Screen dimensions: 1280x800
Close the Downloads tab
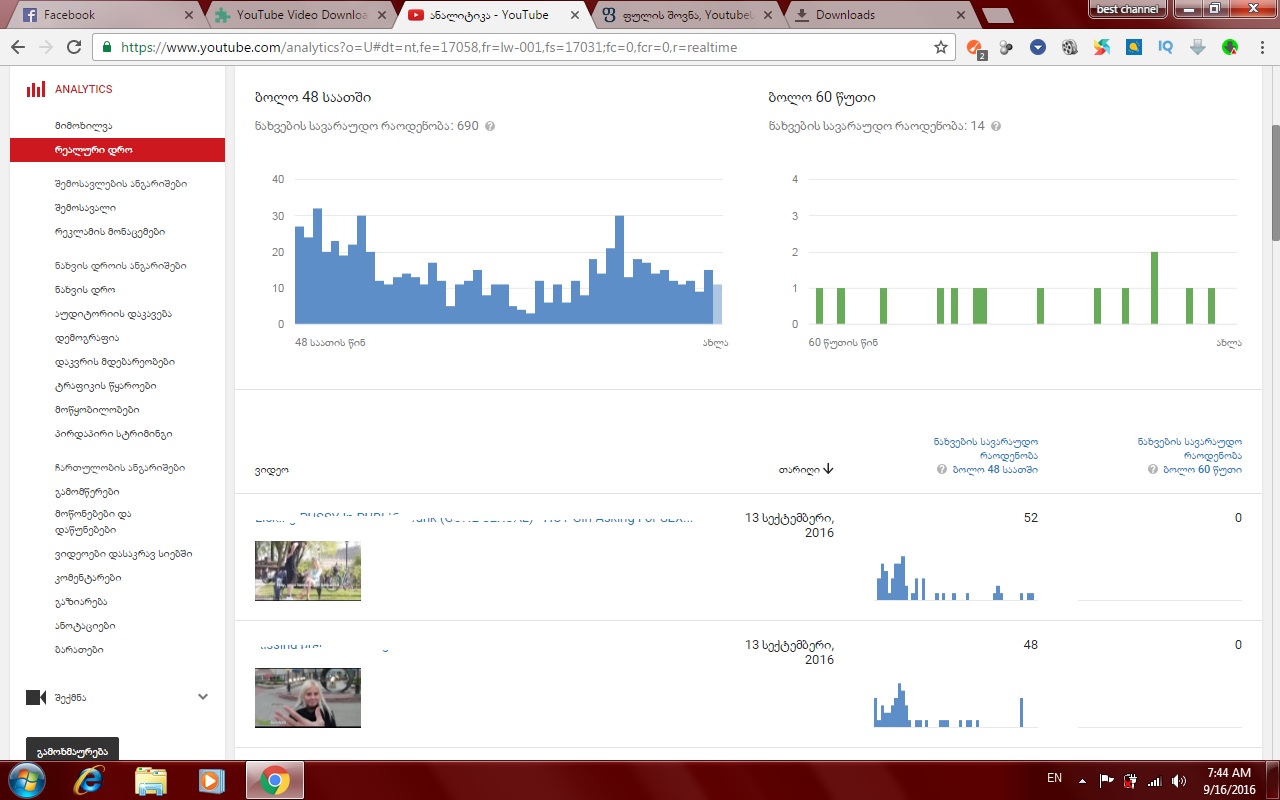click(960, 15)
